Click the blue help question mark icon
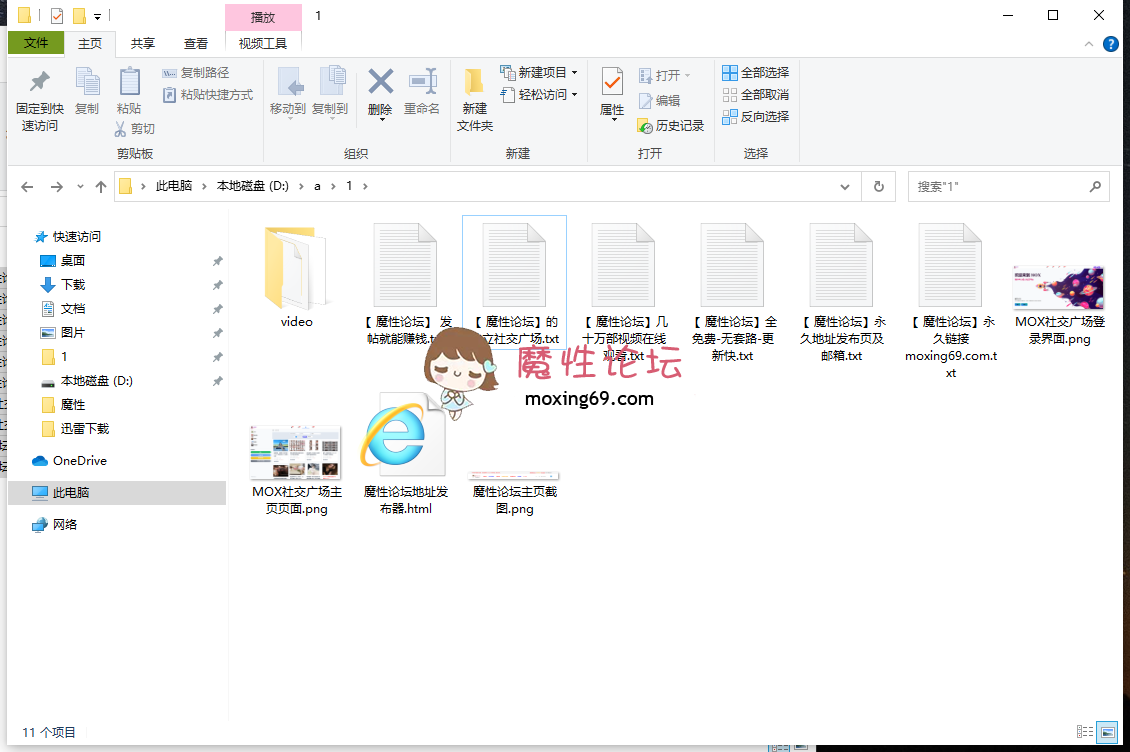The image size is (1130, 752). [x=1111, y=44]
